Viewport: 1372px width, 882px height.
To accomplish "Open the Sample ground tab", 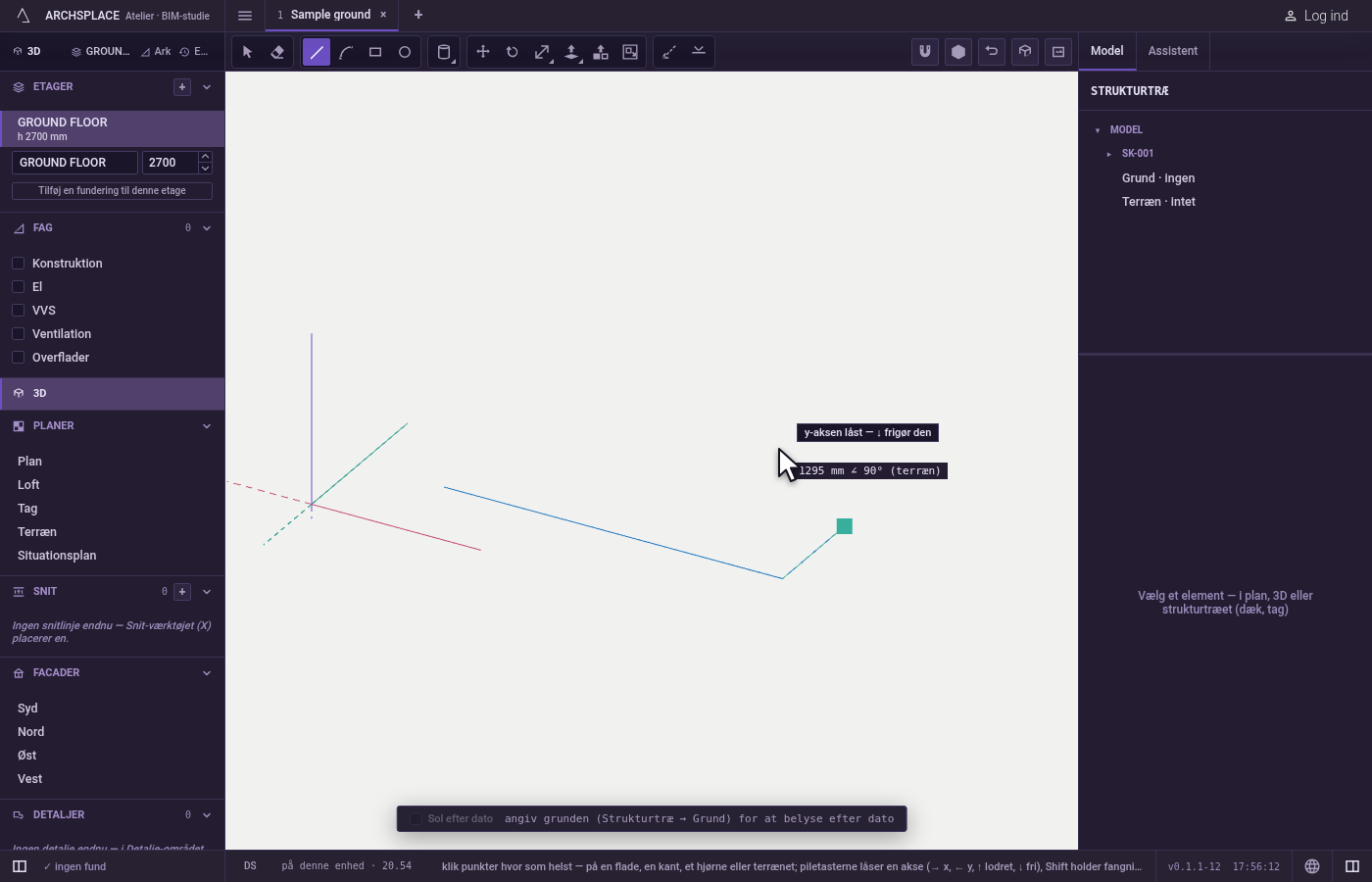I will [x=330, y=15].
